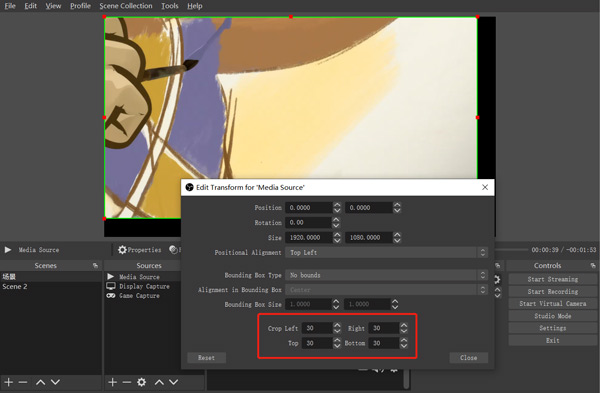
Task: Select the 场景 scene in Scenes list
Action: coord(51,276)
